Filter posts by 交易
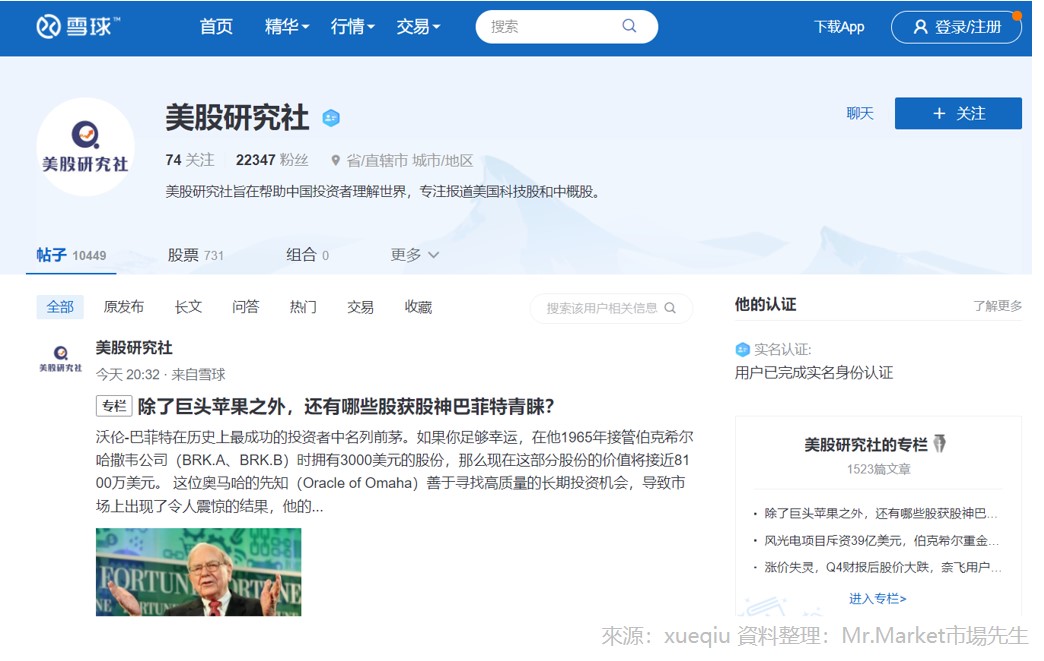The width and height of the screenshot is (1044, 661). pyautogui.click(x=360, y=307)
